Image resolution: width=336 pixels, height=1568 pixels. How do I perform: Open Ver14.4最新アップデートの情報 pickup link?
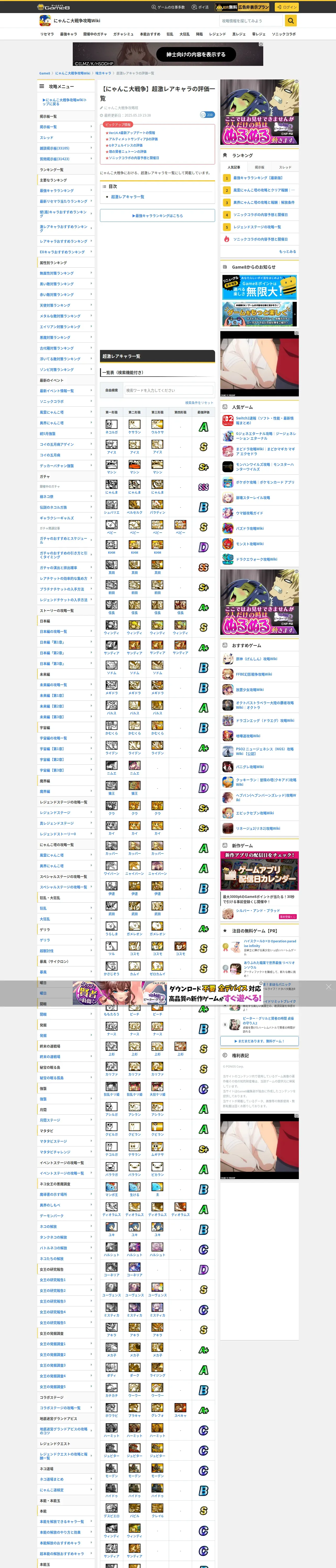point(132,133)
